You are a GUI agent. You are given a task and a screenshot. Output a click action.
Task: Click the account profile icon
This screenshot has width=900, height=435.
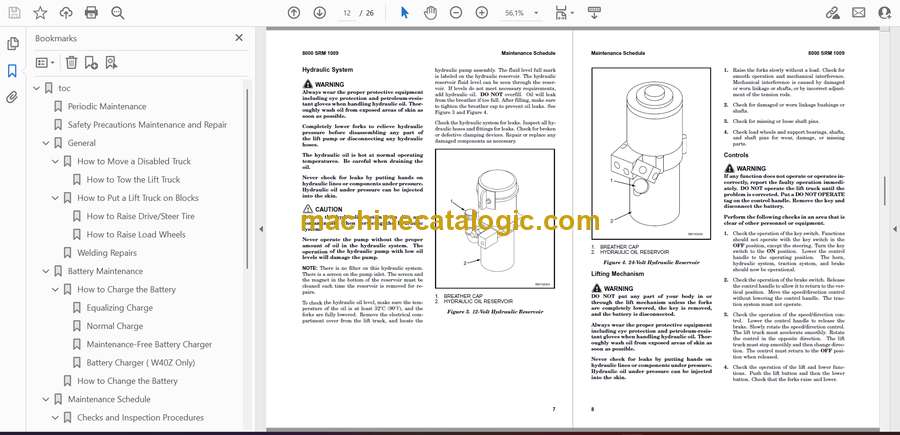885,13
